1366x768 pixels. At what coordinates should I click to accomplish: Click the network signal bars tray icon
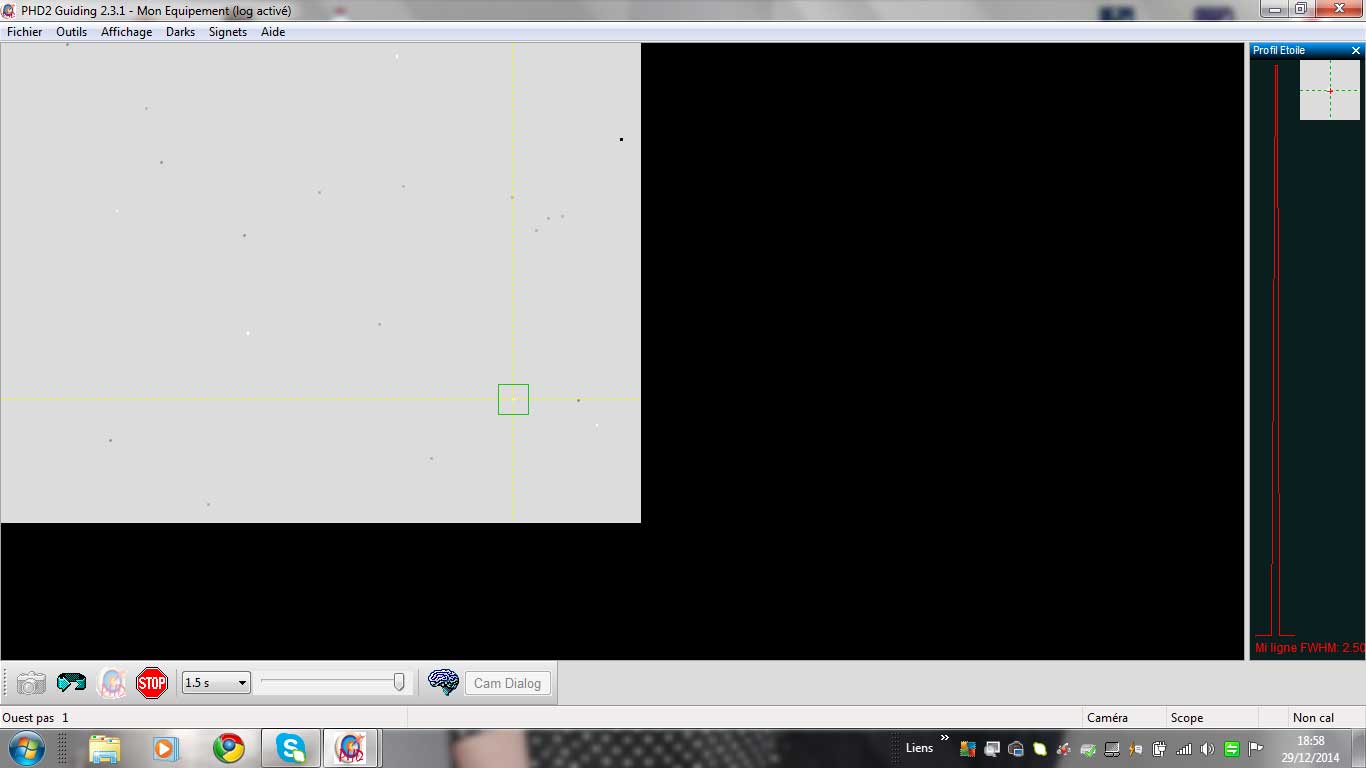1184,749
